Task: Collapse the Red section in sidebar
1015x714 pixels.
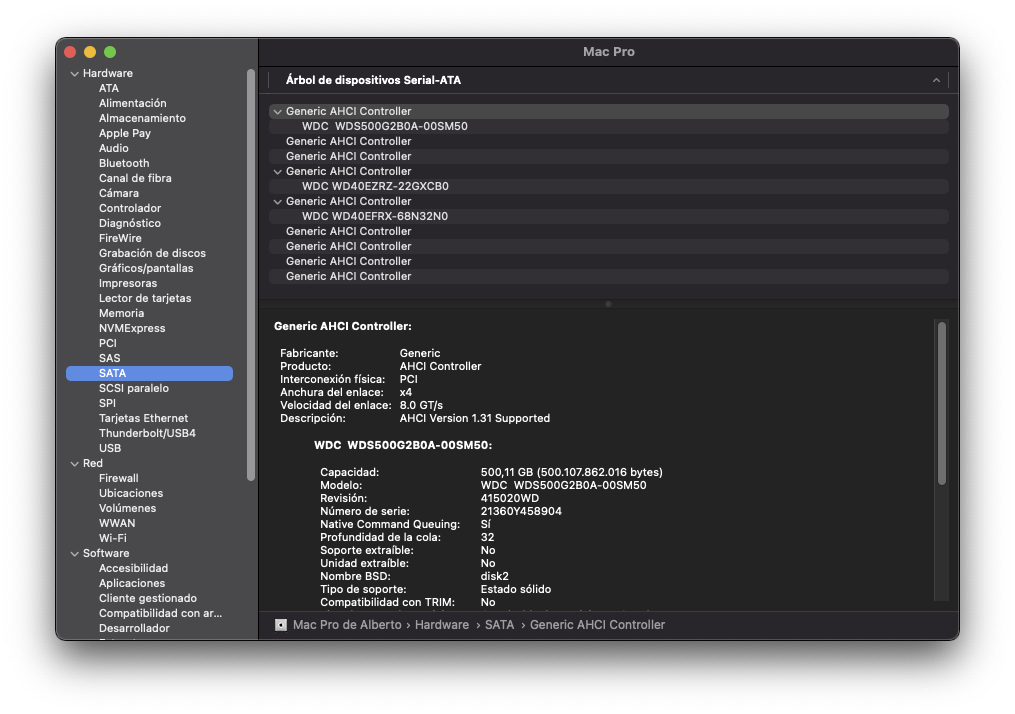Action: pos(74,464)
